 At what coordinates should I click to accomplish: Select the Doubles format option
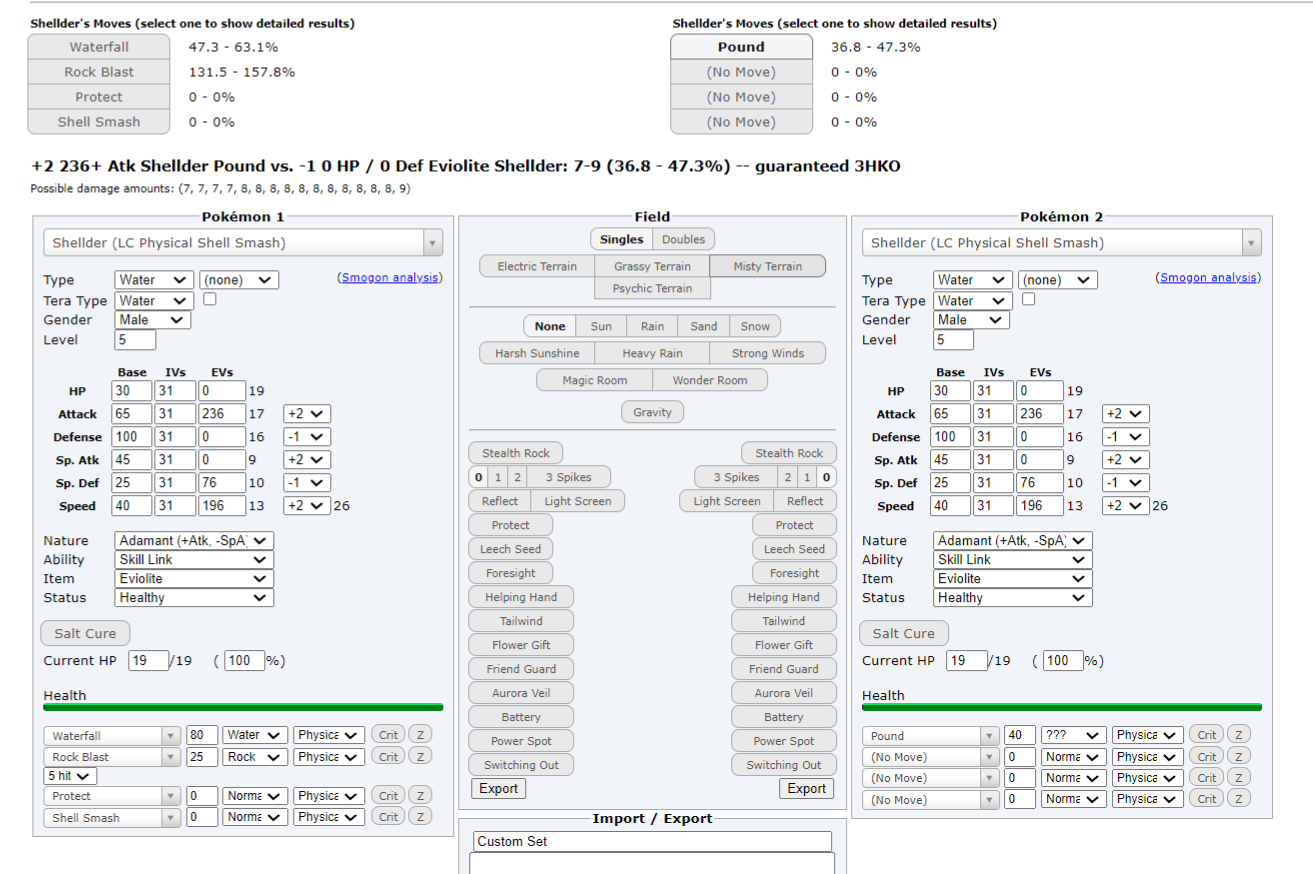coord(683,239)
